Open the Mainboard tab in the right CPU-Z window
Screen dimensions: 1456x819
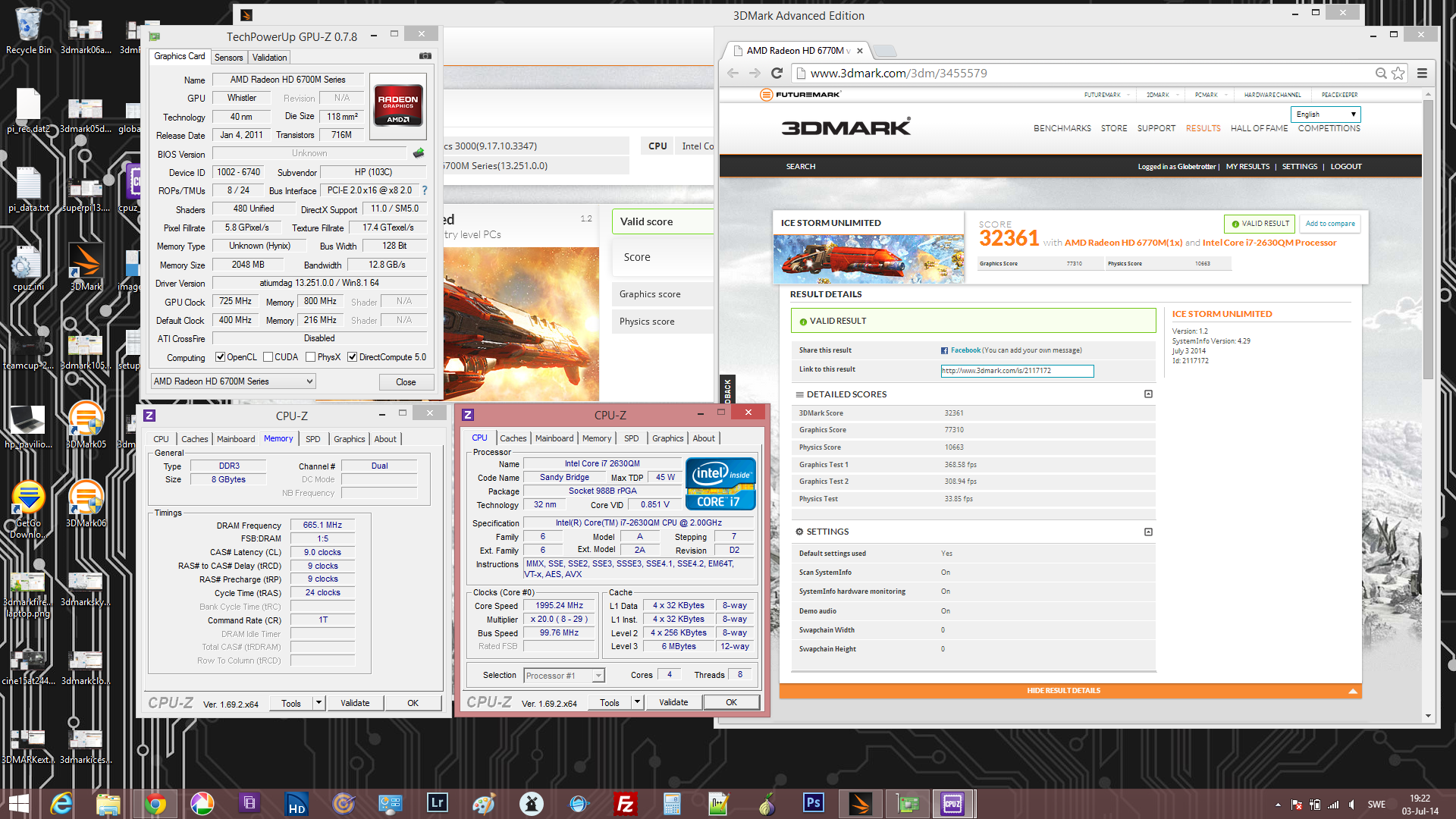coord(554,438)
